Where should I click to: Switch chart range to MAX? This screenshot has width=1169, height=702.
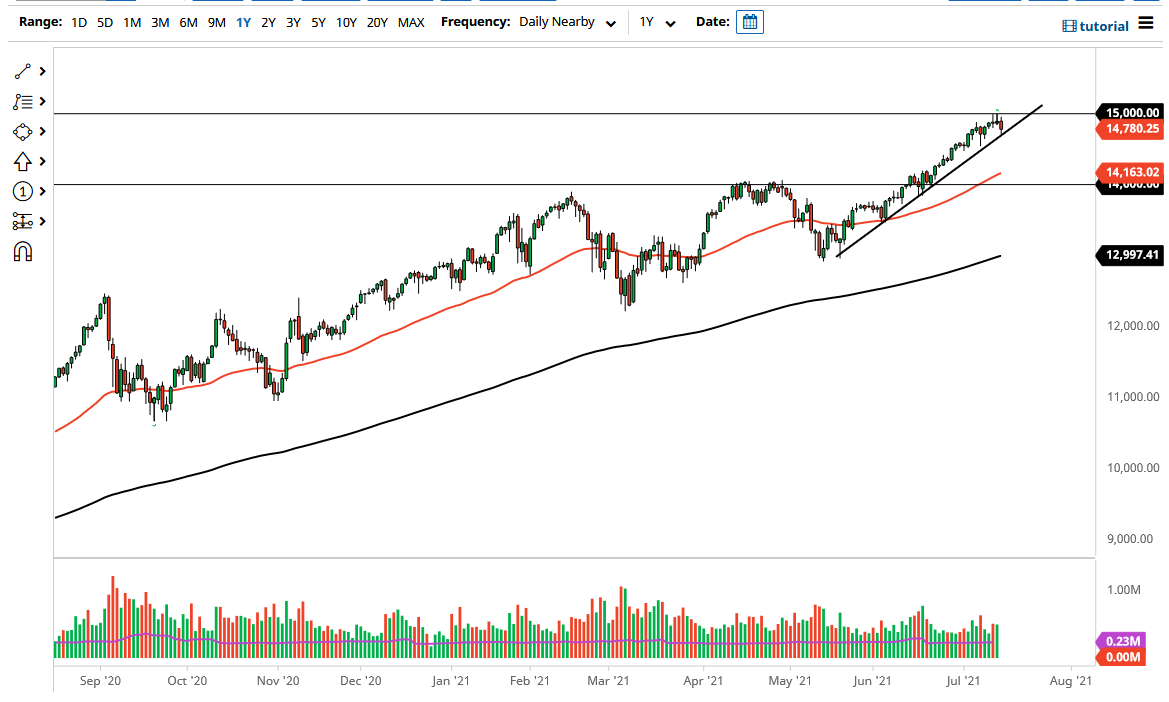click(x=411, y=21)
